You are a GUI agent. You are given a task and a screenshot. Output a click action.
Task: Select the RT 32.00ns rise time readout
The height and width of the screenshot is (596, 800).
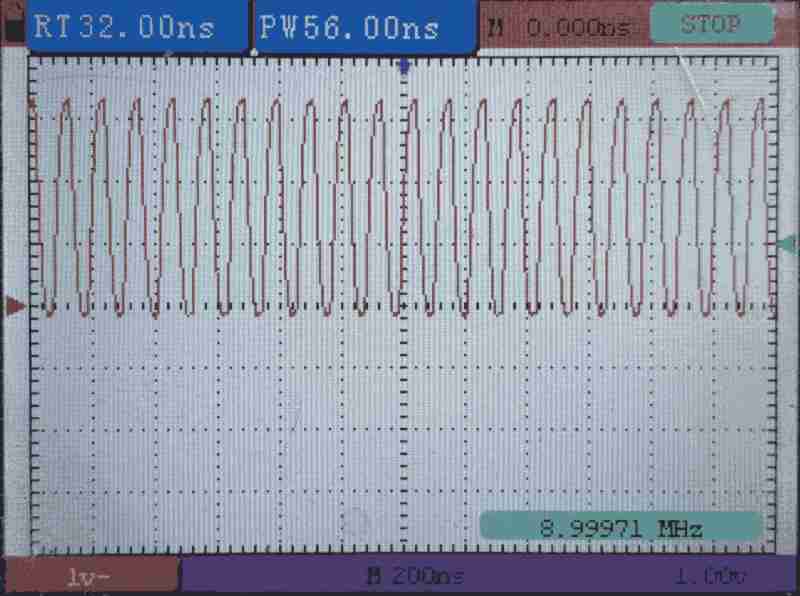click(124, 26)
